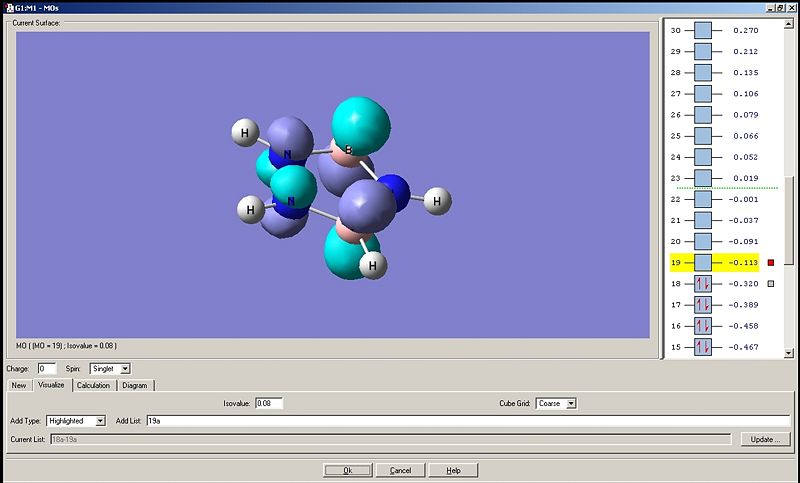Select orbital 29 box in MO list

(703, 52)
